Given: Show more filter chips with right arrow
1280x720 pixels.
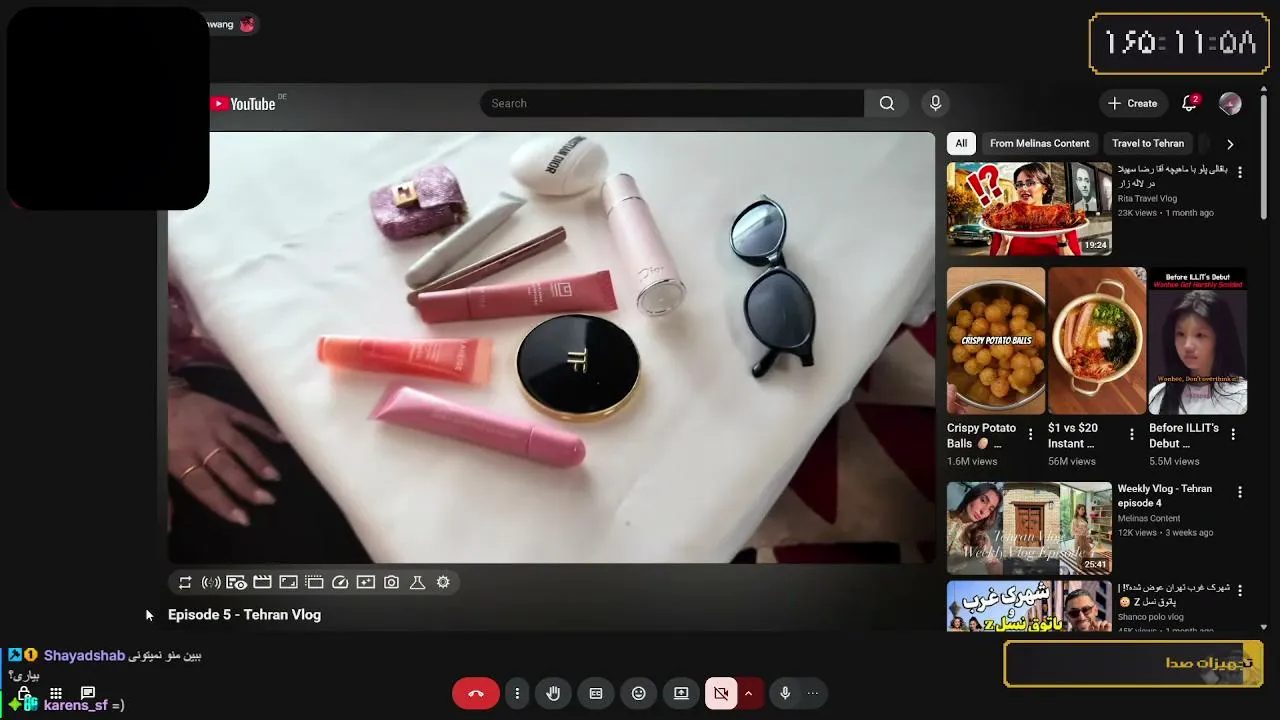Looking at the screenshot, I should click(x=1230, y=144).
